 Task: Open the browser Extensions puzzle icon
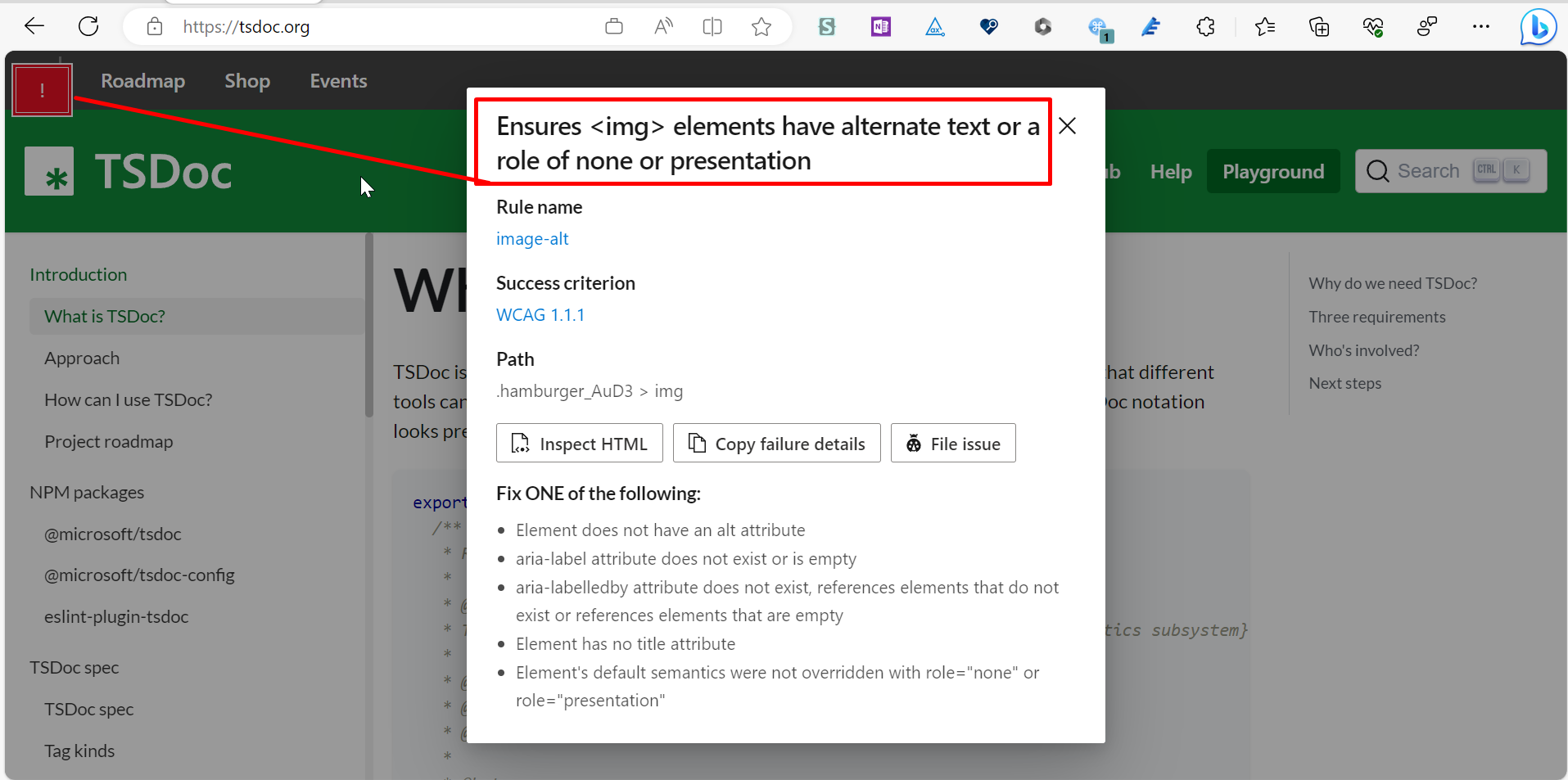pos(1205,26)
